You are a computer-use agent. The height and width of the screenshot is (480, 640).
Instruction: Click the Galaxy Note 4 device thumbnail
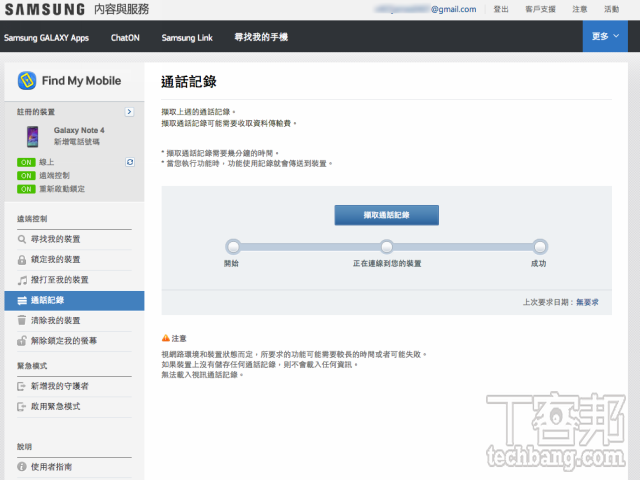click(33, 136)
